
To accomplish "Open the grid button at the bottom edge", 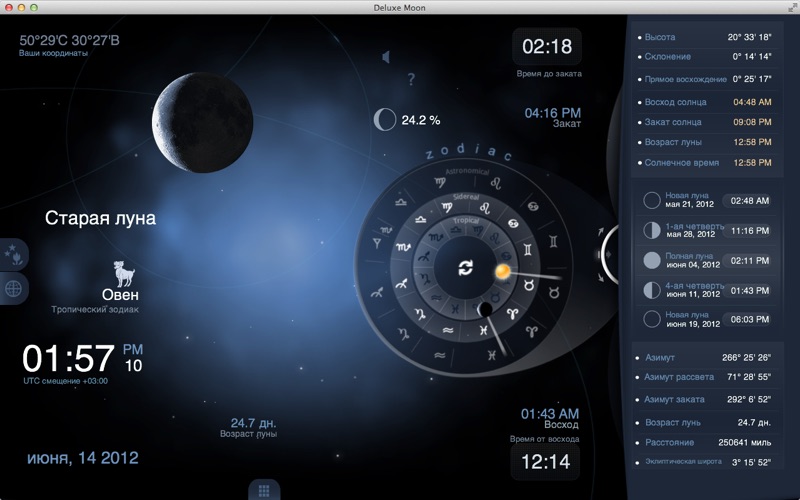I will point(264,490).
